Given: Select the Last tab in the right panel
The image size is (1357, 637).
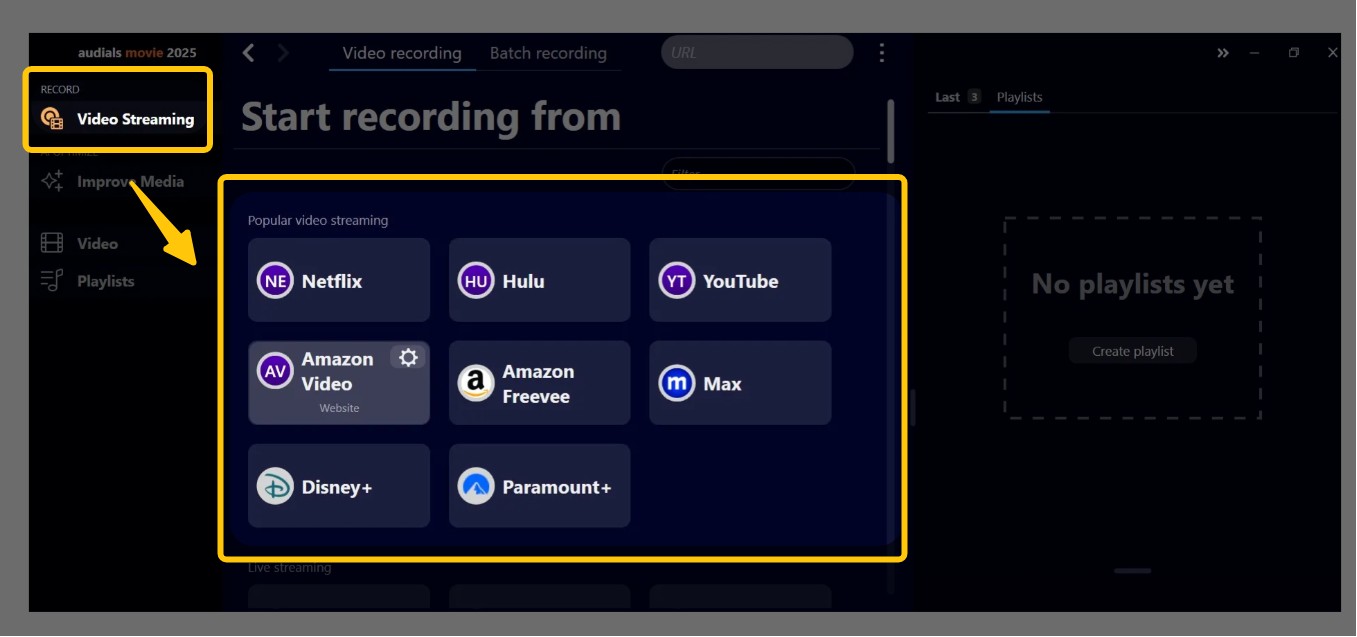Looking at the screenshot, I should point(947,97).
